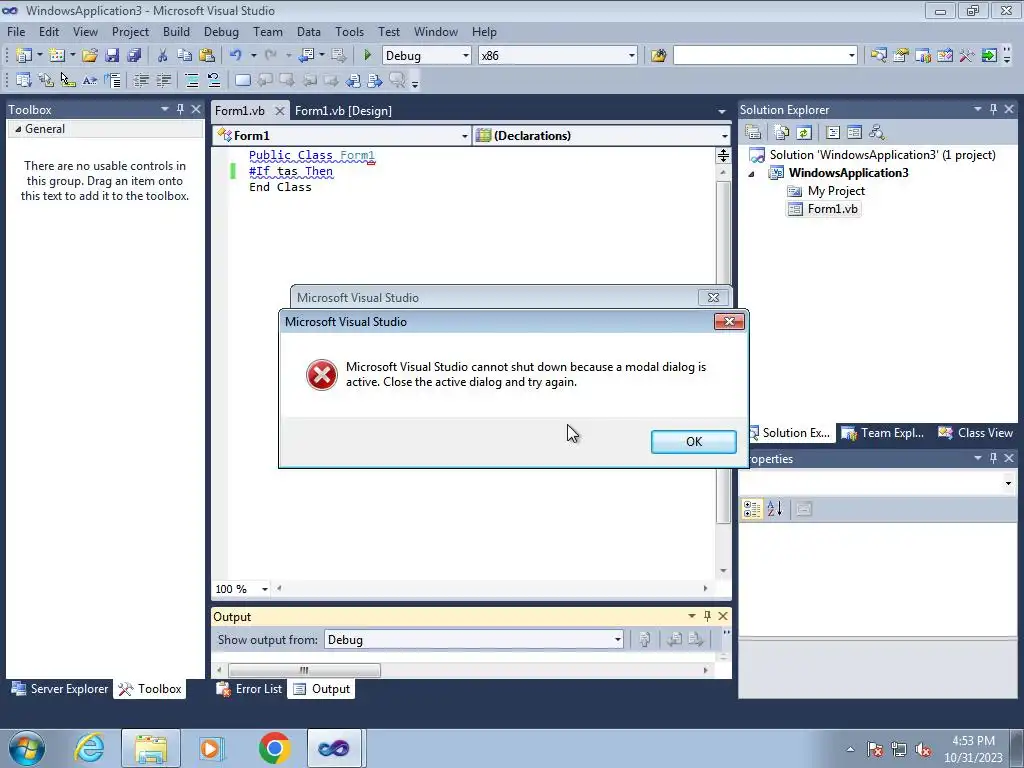Click the Save floppy disk icon

(112, 56)
